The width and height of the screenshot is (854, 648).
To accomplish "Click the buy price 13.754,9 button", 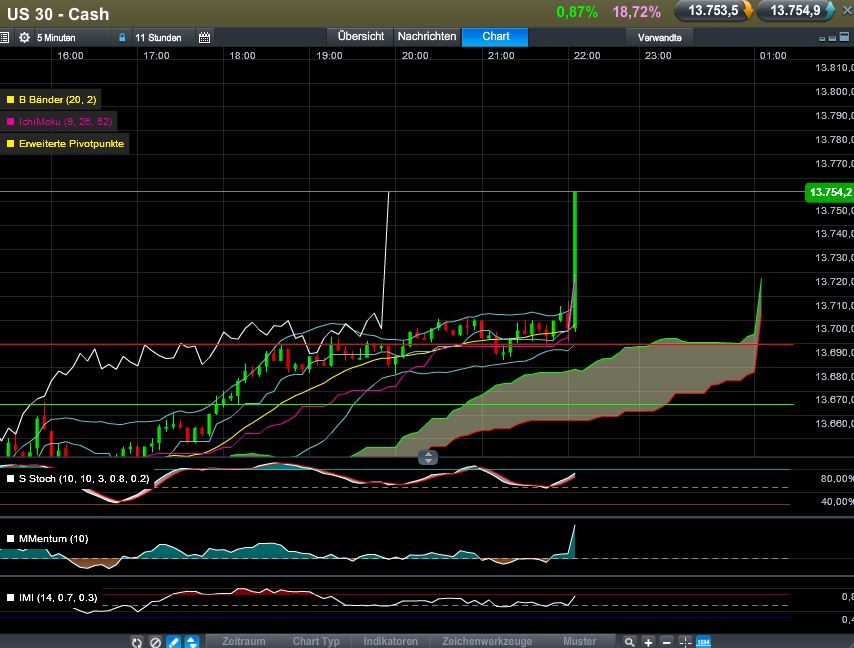I will coord(796,10).
